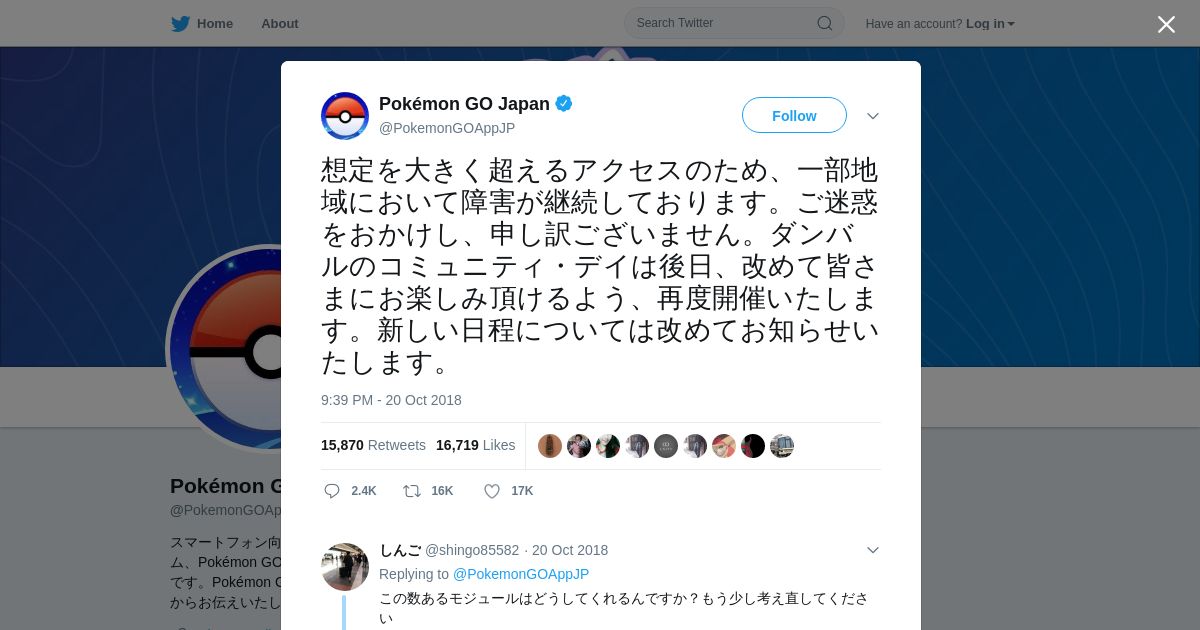Click the retweet arrows icon
Viewport: 1200px width, 630px height.
coord(411,491)
